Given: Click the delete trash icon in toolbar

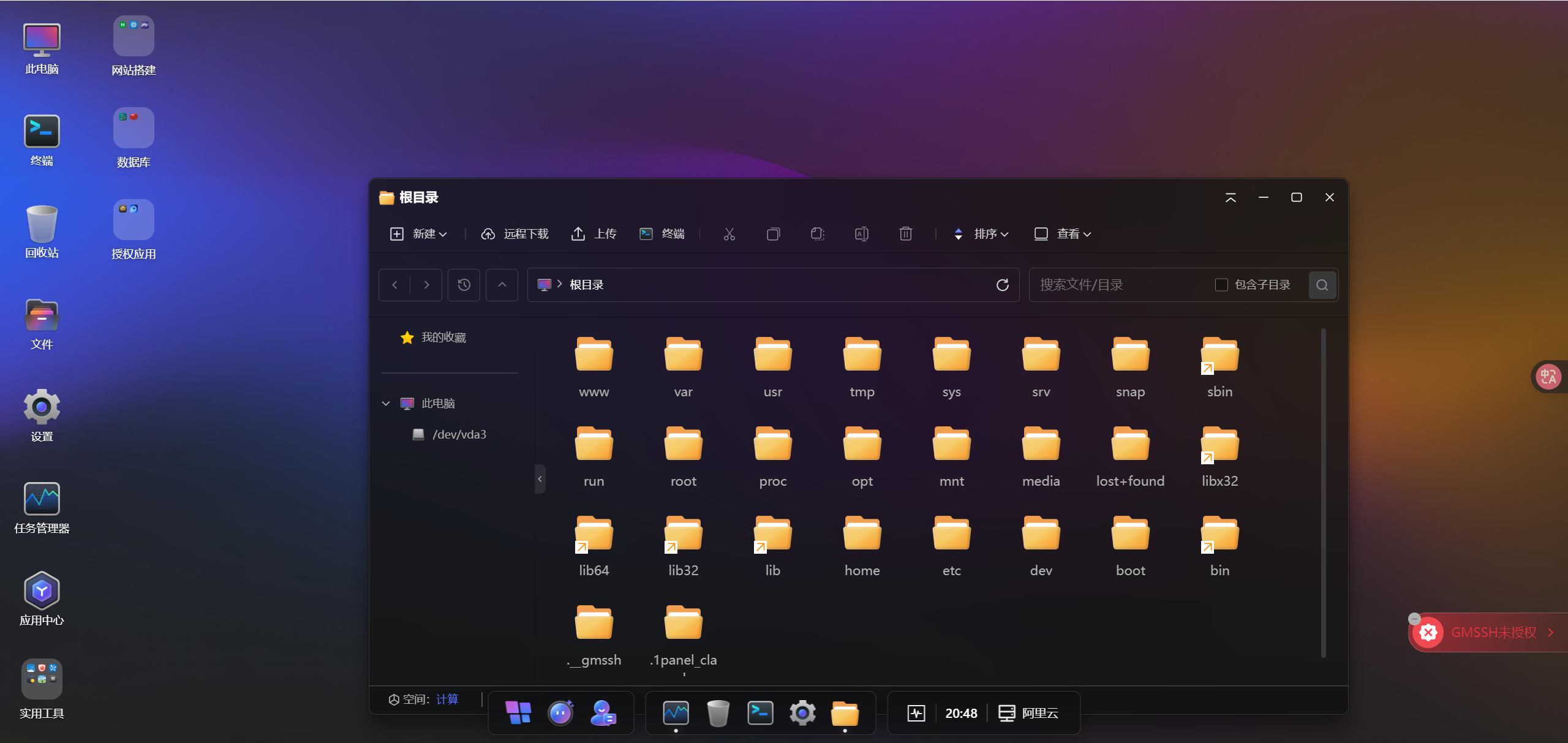Looking at the screenshot, I should (905, 234).
